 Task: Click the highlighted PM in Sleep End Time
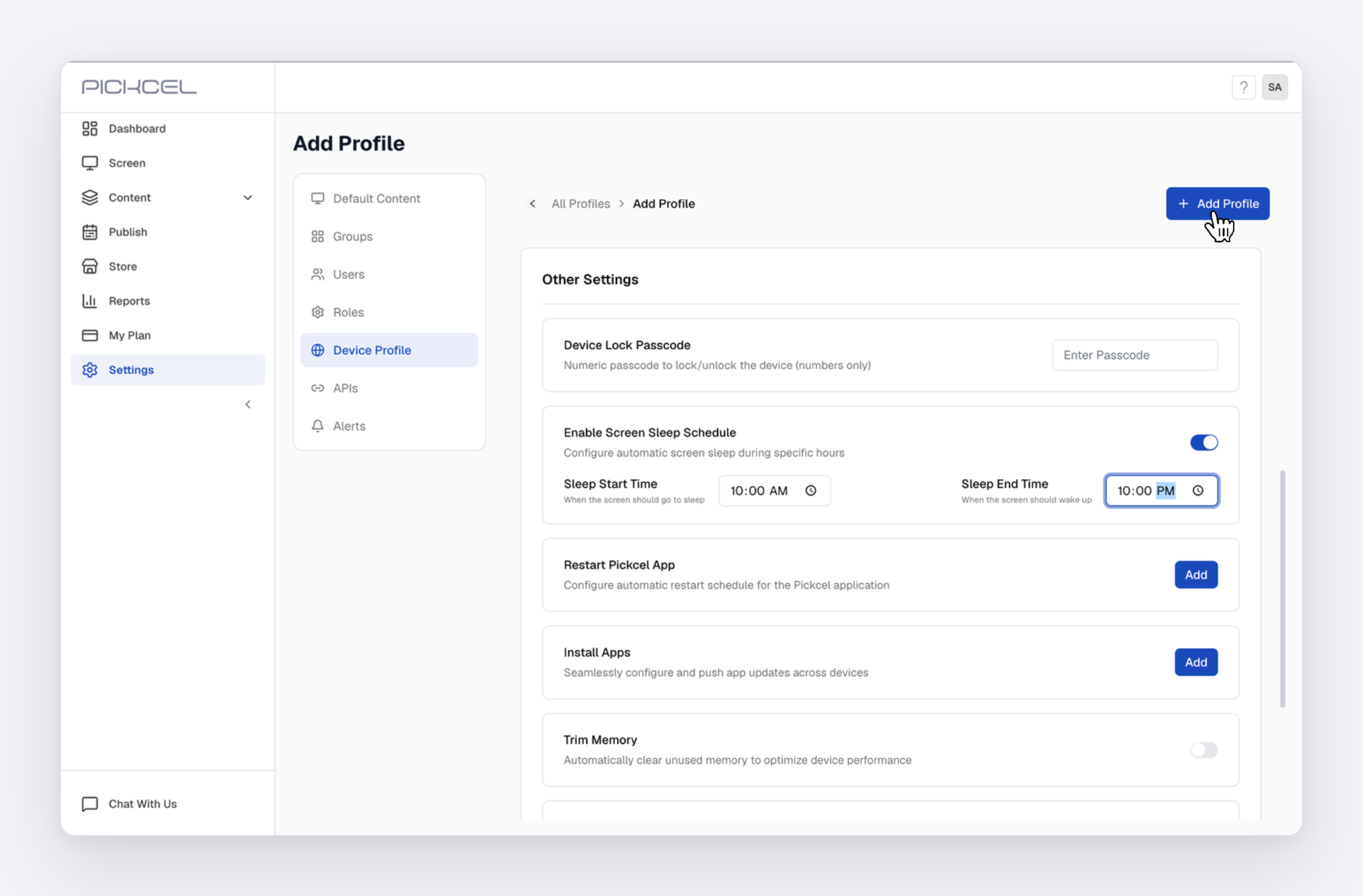point(1165,491)
